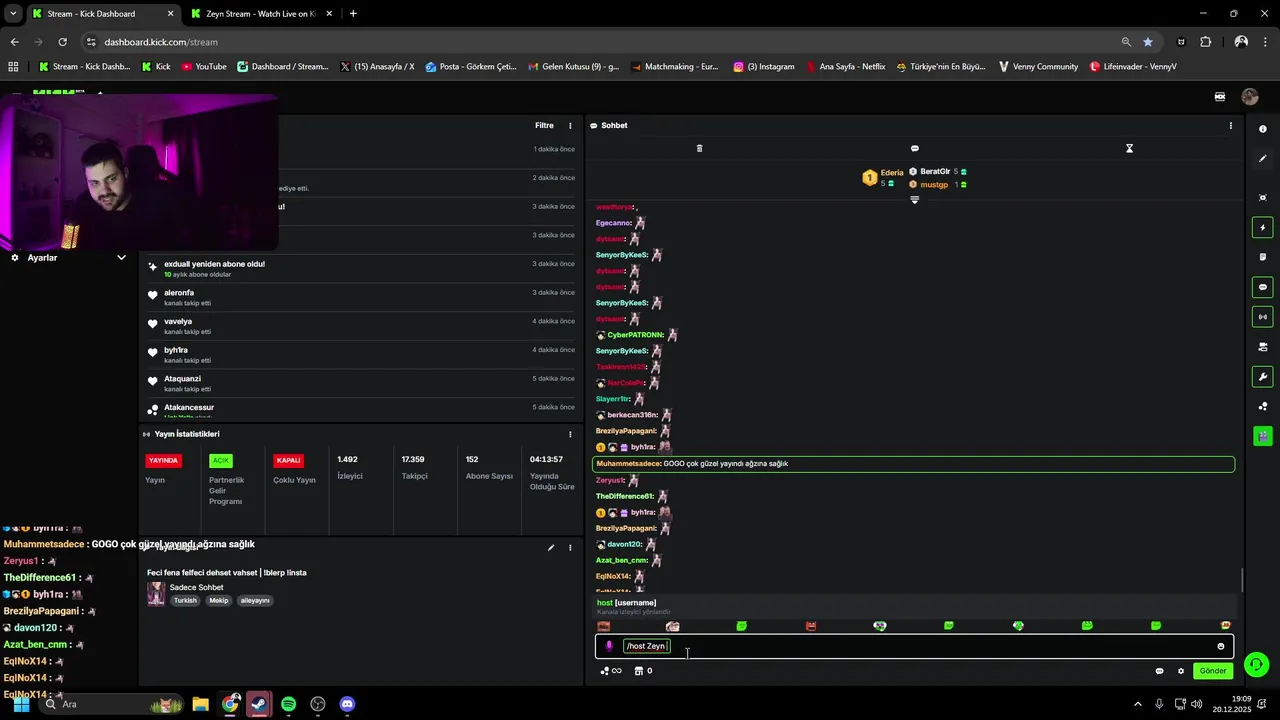Click the layout icon beside profile avatar

click(1220, 97)
